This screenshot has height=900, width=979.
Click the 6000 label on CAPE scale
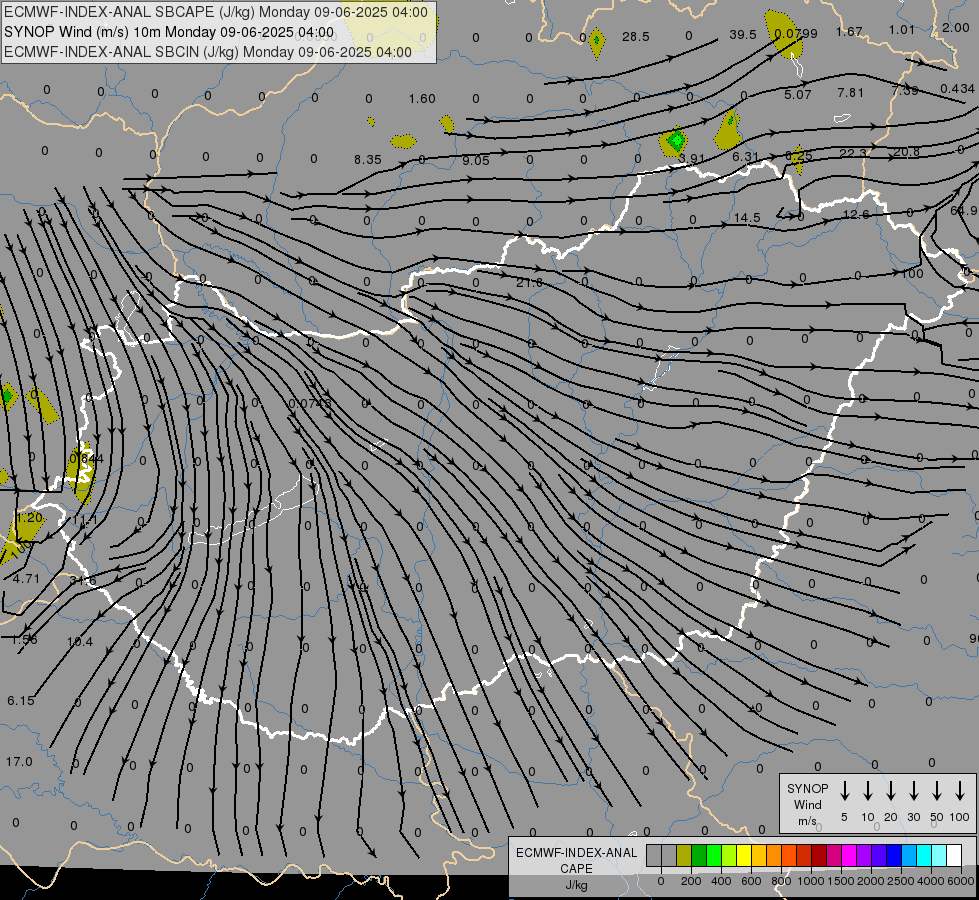pos(961,881)
